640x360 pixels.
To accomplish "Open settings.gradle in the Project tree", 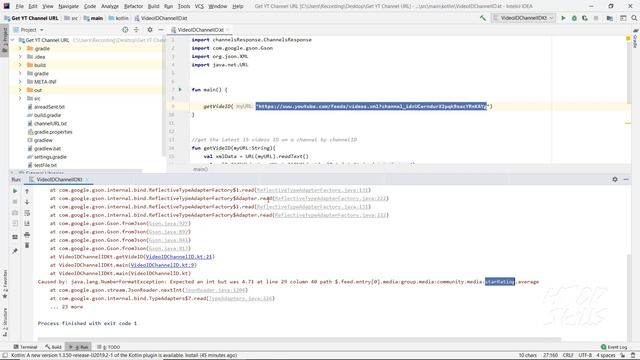I will [50, 157].
